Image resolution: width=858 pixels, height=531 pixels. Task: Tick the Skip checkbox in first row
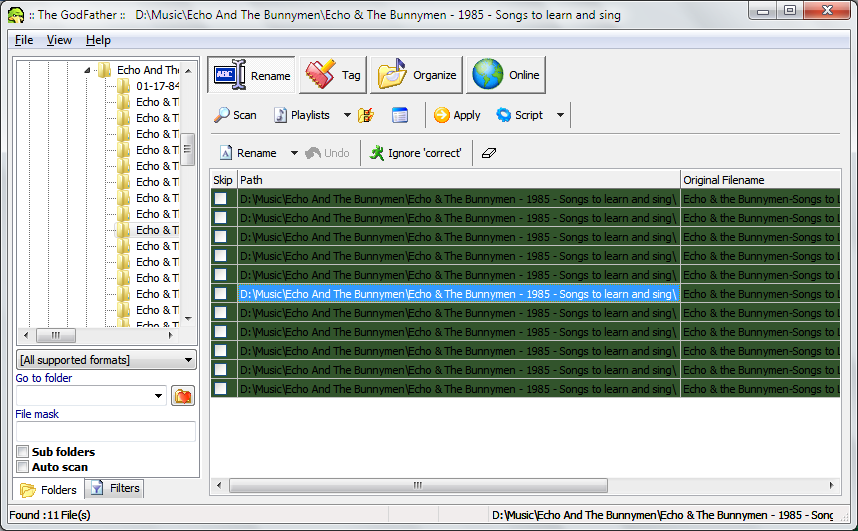221,199
